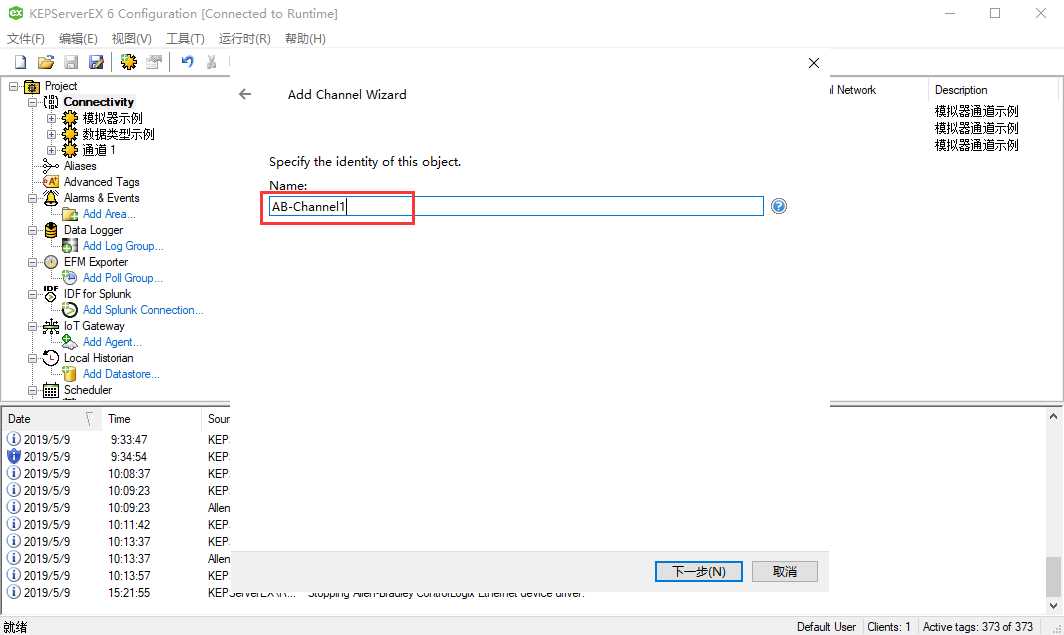Screen dimensions: 1064x635
Task: Collapse the Project root node
Action: tap(13, 86)
